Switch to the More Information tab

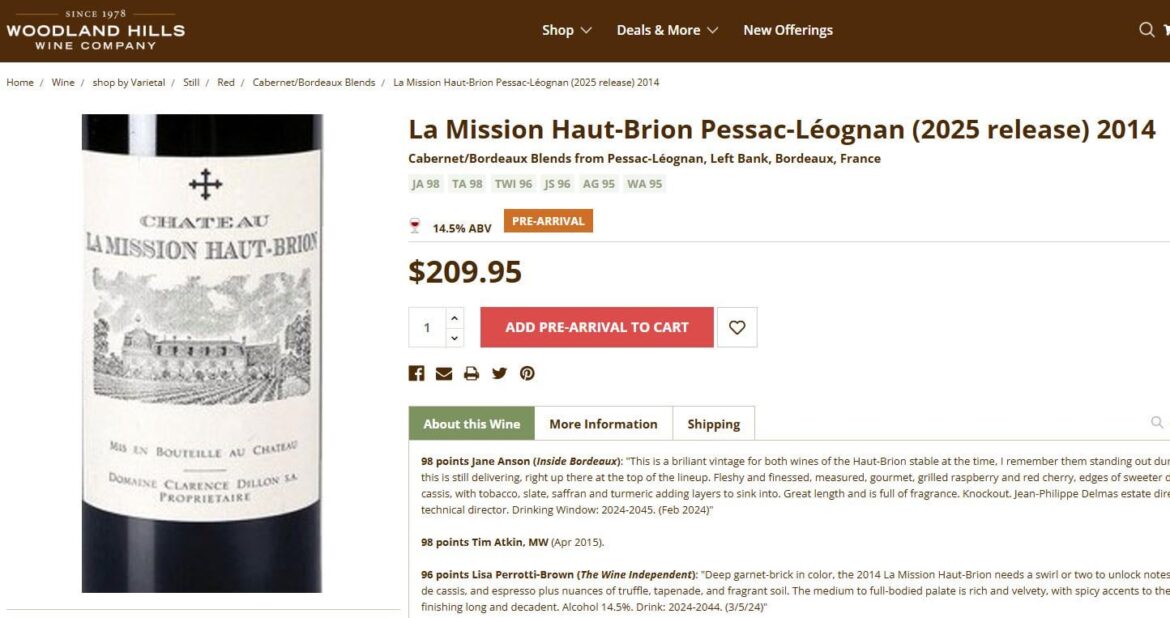(x=603, y=423)
